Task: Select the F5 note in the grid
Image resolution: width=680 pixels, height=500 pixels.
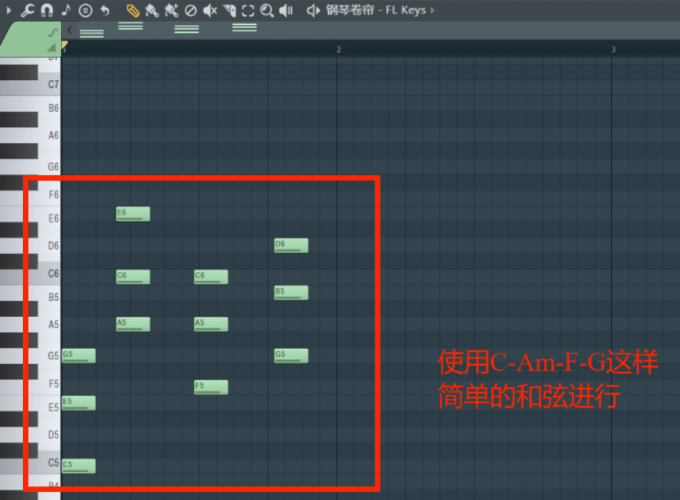Action: tap(211, 387)
